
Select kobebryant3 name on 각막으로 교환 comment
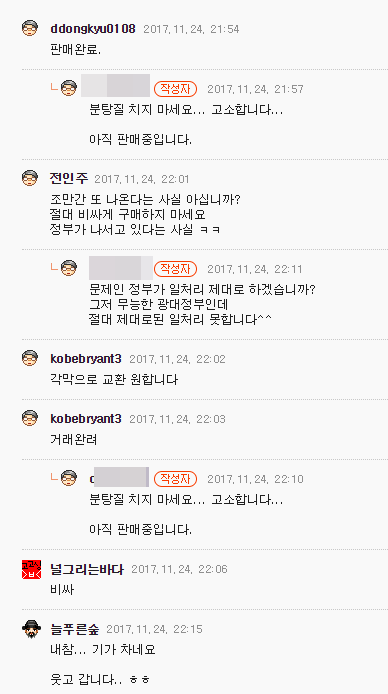[x=86, y=359]
